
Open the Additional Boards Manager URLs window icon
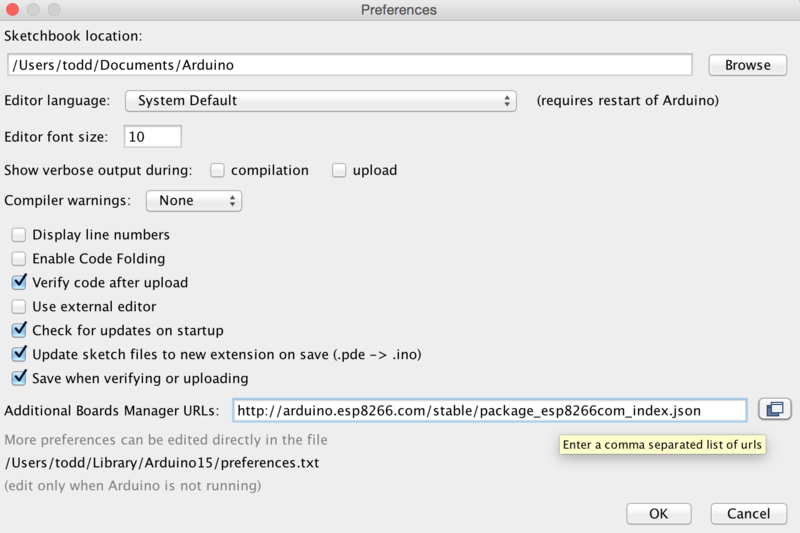point(774,409)
